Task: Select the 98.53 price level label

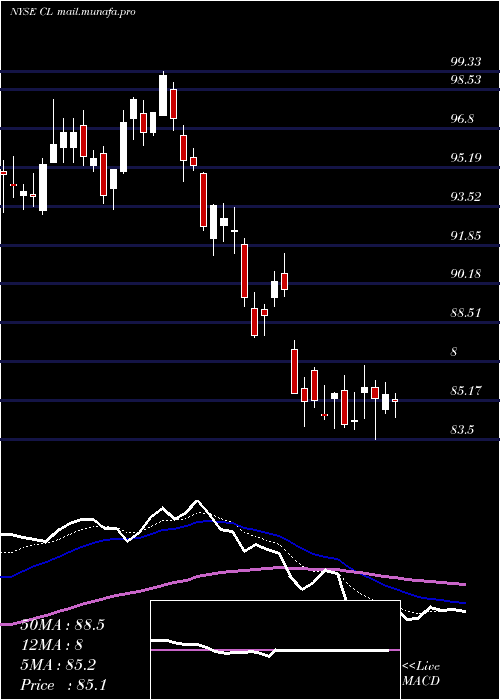Action: pos(466,80)
